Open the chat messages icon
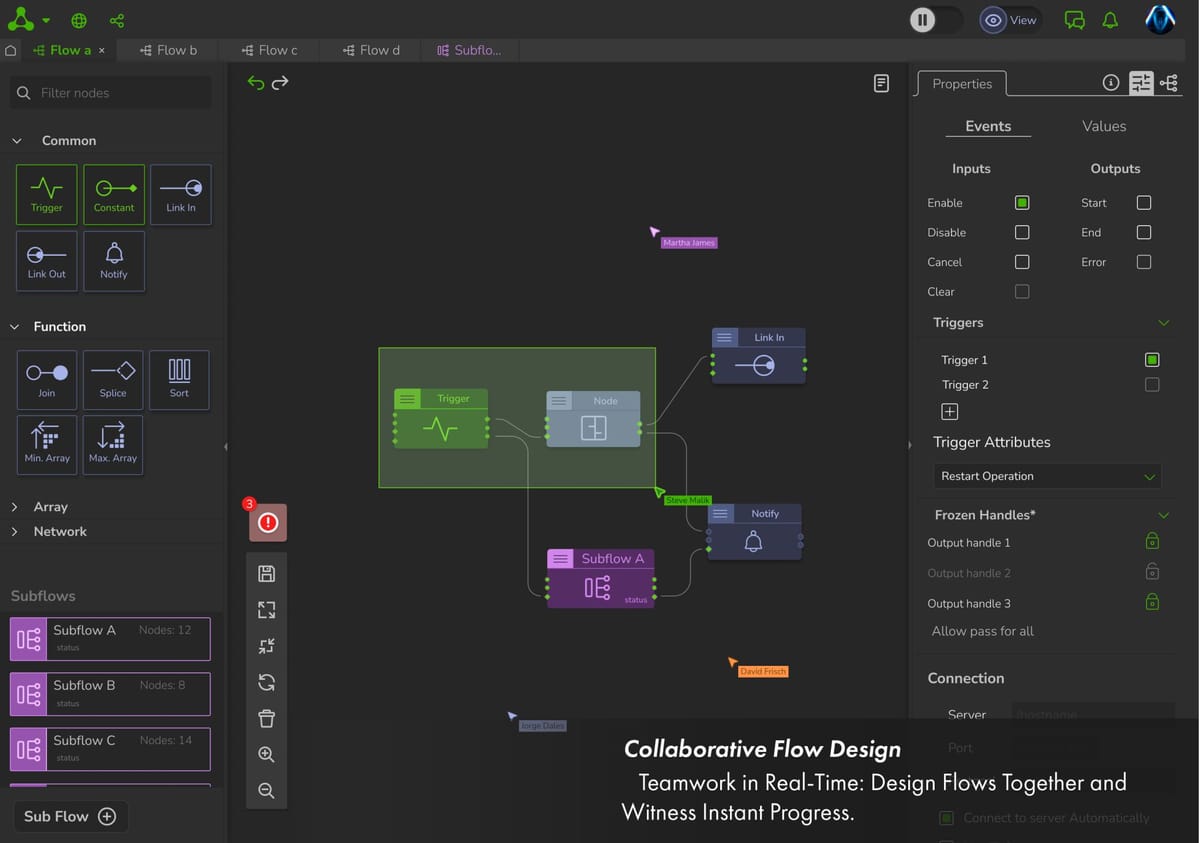The width and height of the screenshot is (1200, 843). [1075, 20]
